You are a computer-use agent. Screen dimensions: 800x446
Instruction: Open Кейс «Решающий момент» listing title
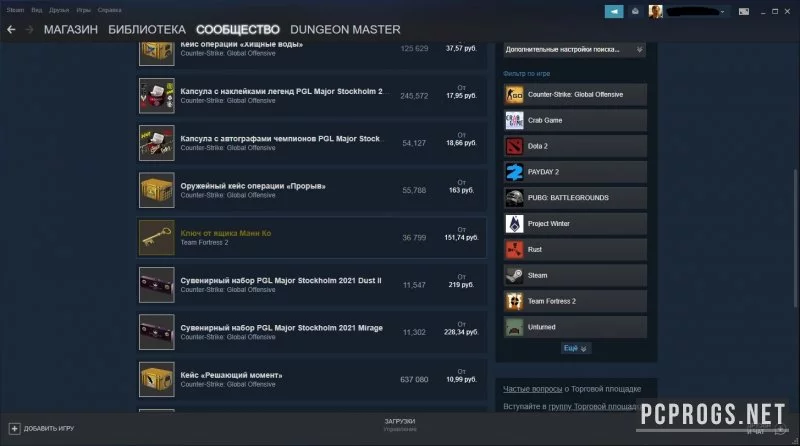(231, 376)
